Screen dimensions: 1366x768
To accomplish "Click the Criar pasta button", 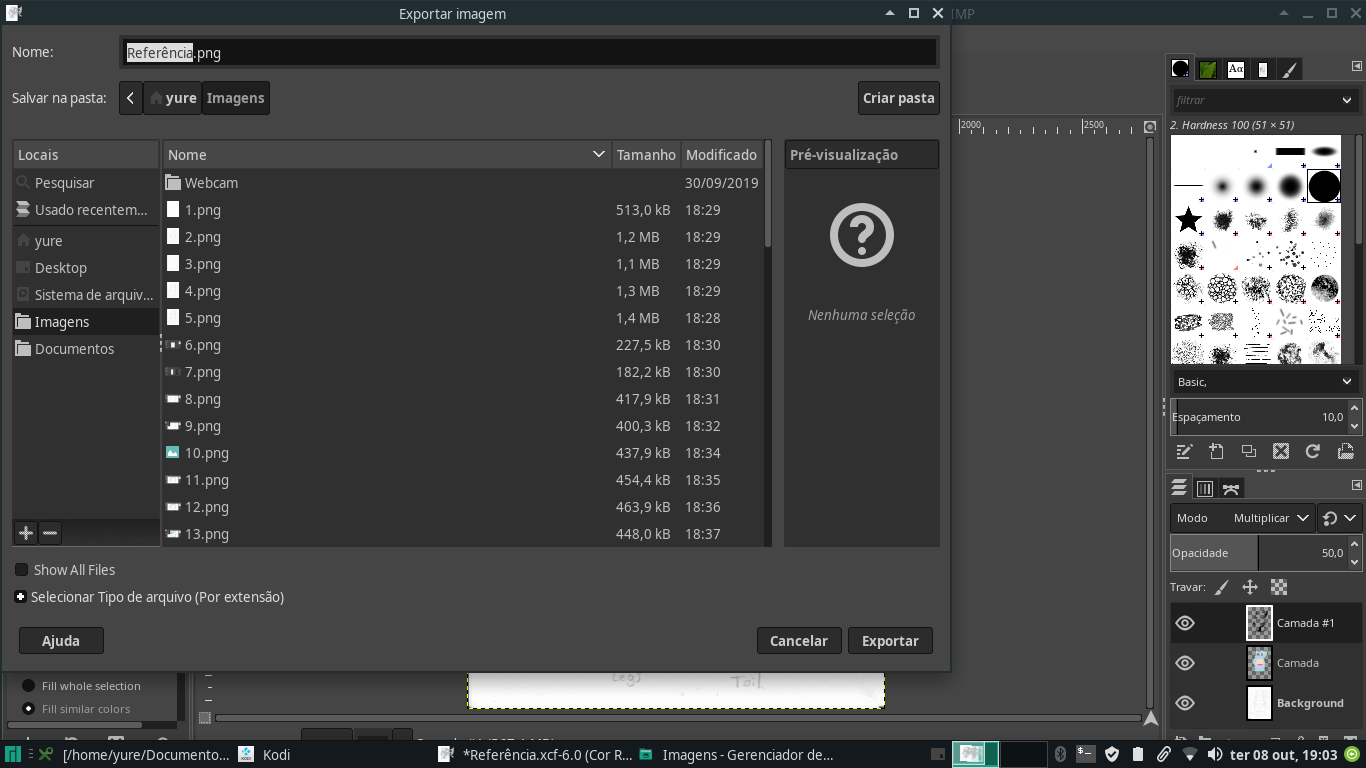I will pos(899,98).
